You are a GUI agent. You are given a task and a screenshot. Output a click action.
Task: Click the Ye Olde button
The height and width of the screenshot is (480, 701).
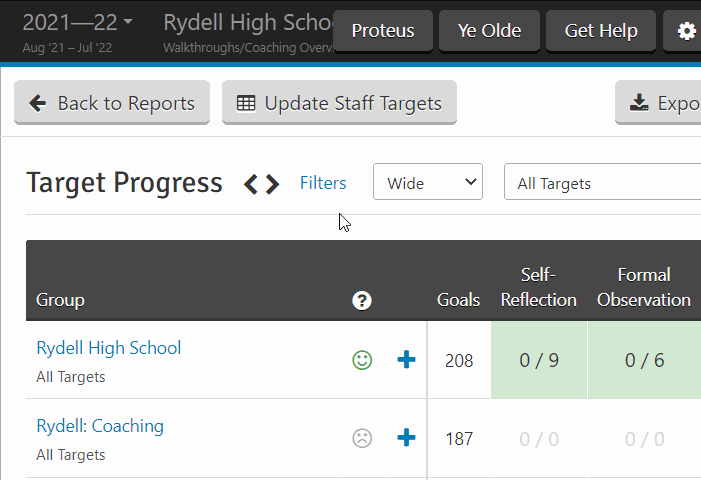[490, 31]
